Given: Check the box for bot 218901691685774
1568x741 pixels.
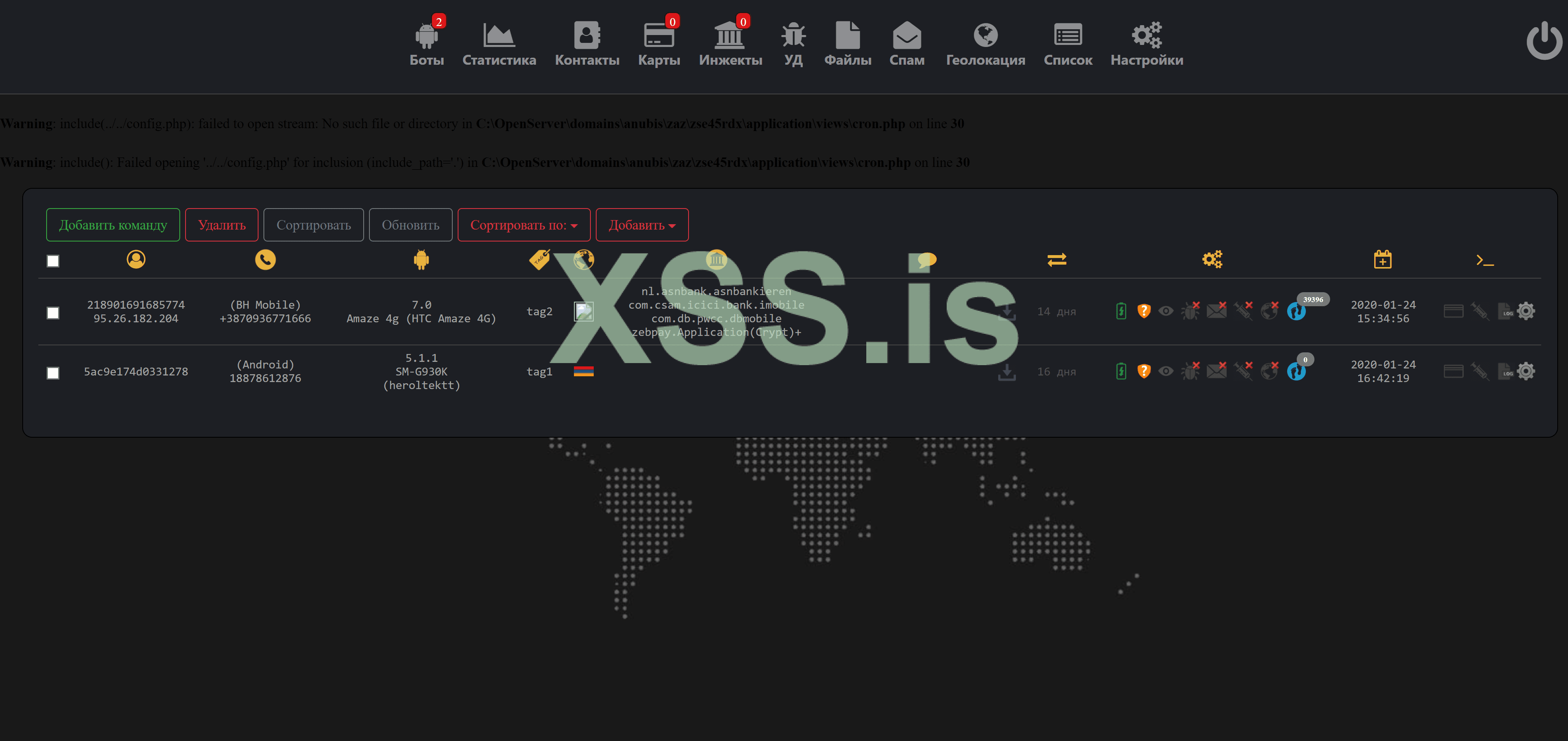Looking at the screenshot, I should click(53, 313).
